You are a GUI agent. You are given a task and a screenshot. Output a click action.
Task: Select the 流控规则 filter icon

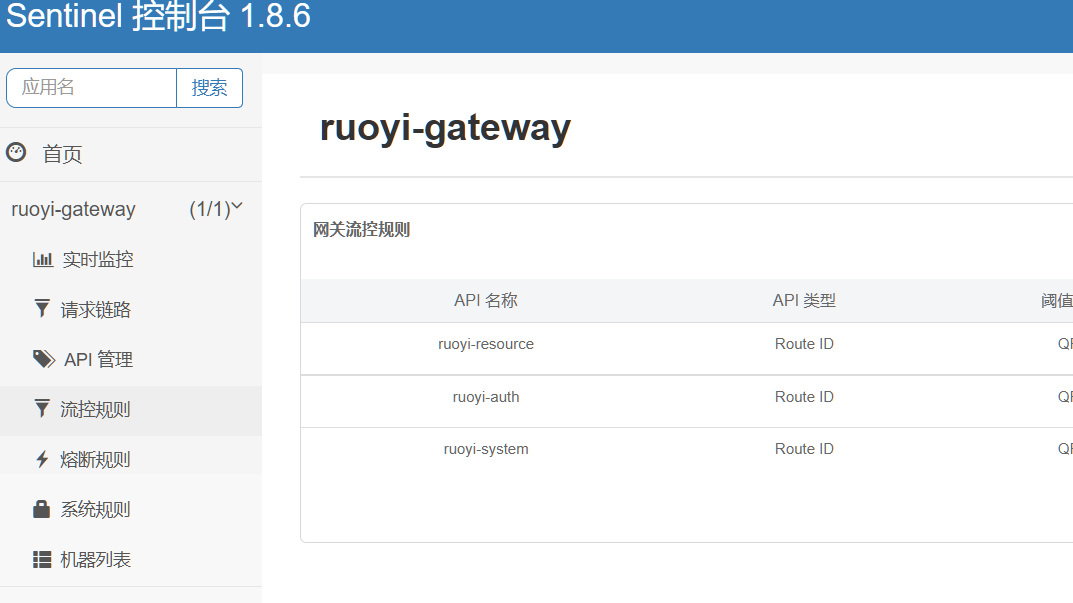pos(44,409)
